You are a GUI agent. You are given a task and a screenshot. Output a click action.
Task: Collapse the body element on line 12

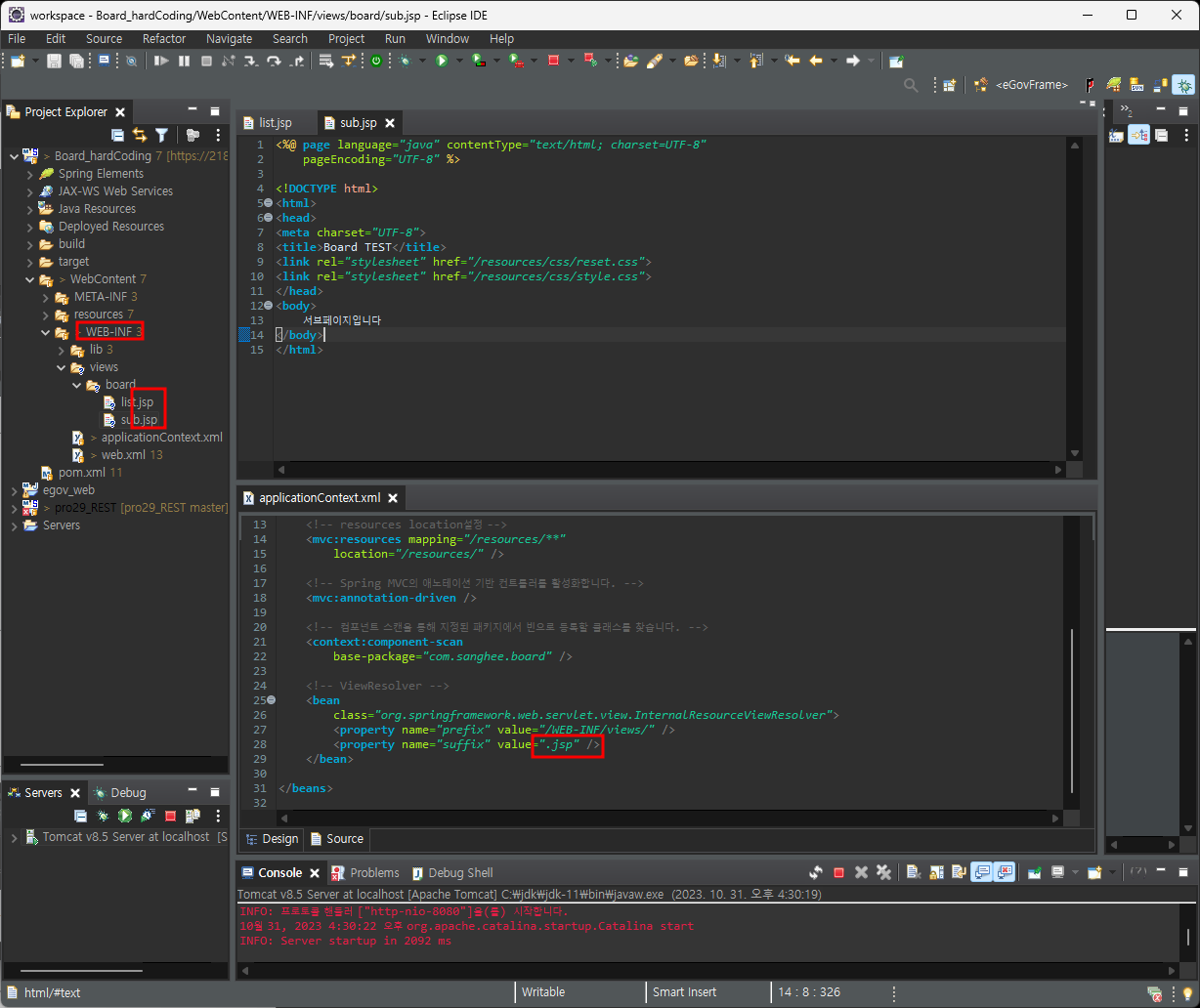pyautogui.click(x=268, y=306)
